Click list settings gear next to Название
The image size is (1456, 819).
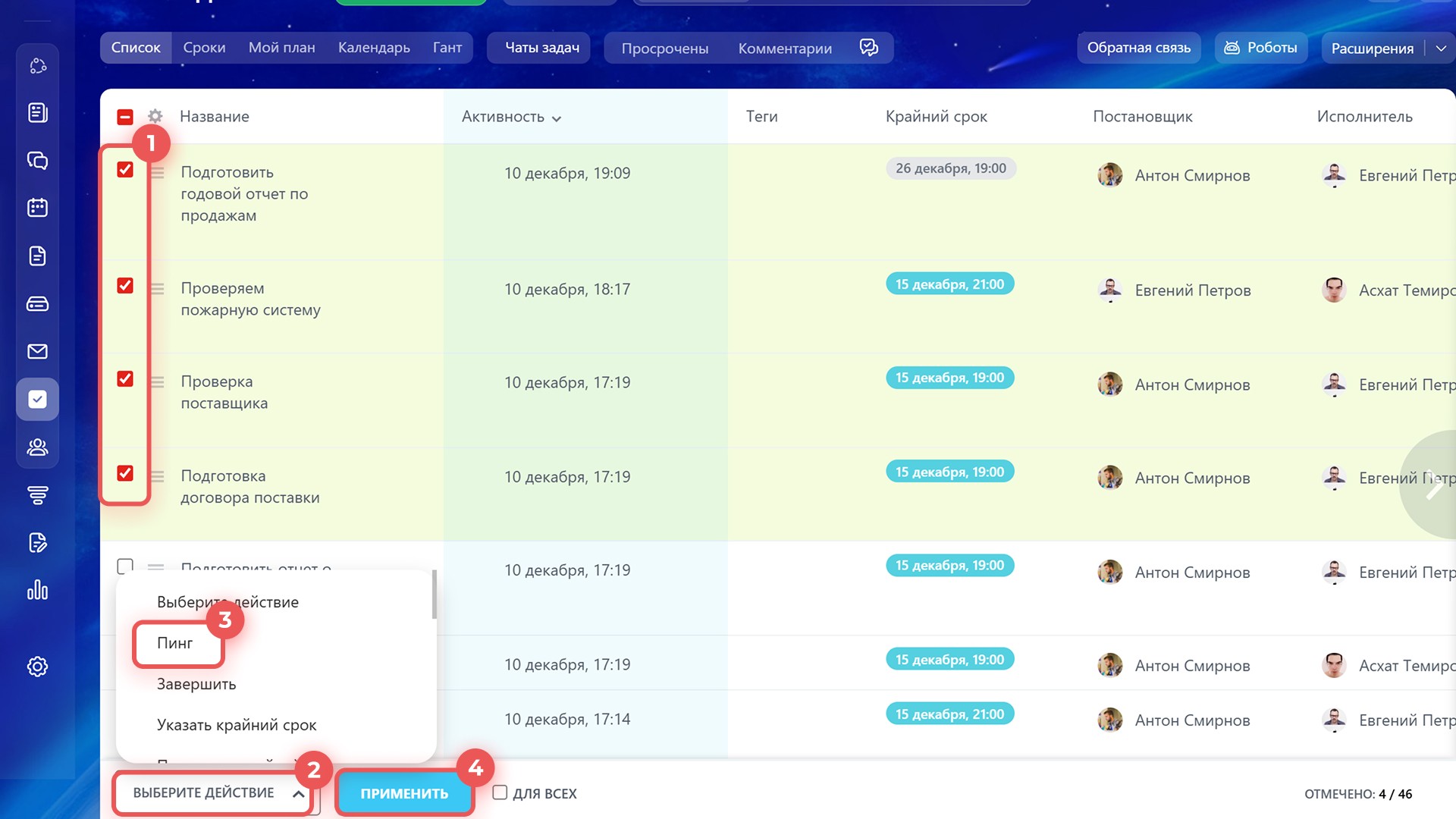tap(155, 116)
